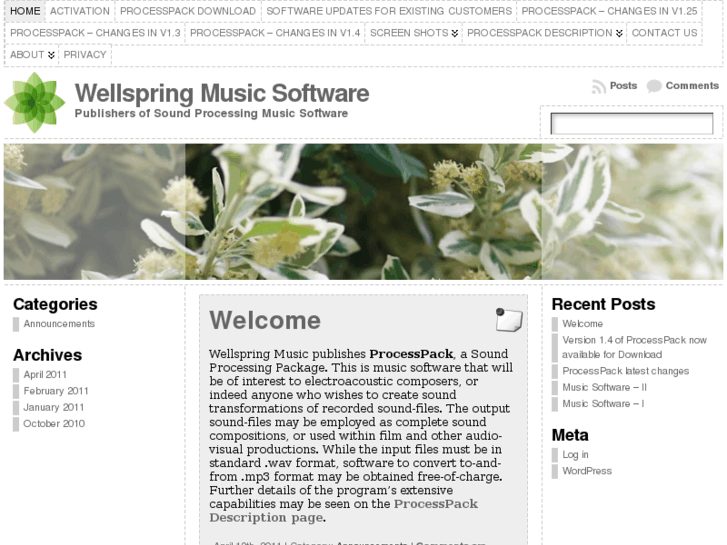727x545 pixels.
Task: Open the ProcessPack Description menu item
Action: 540,33
